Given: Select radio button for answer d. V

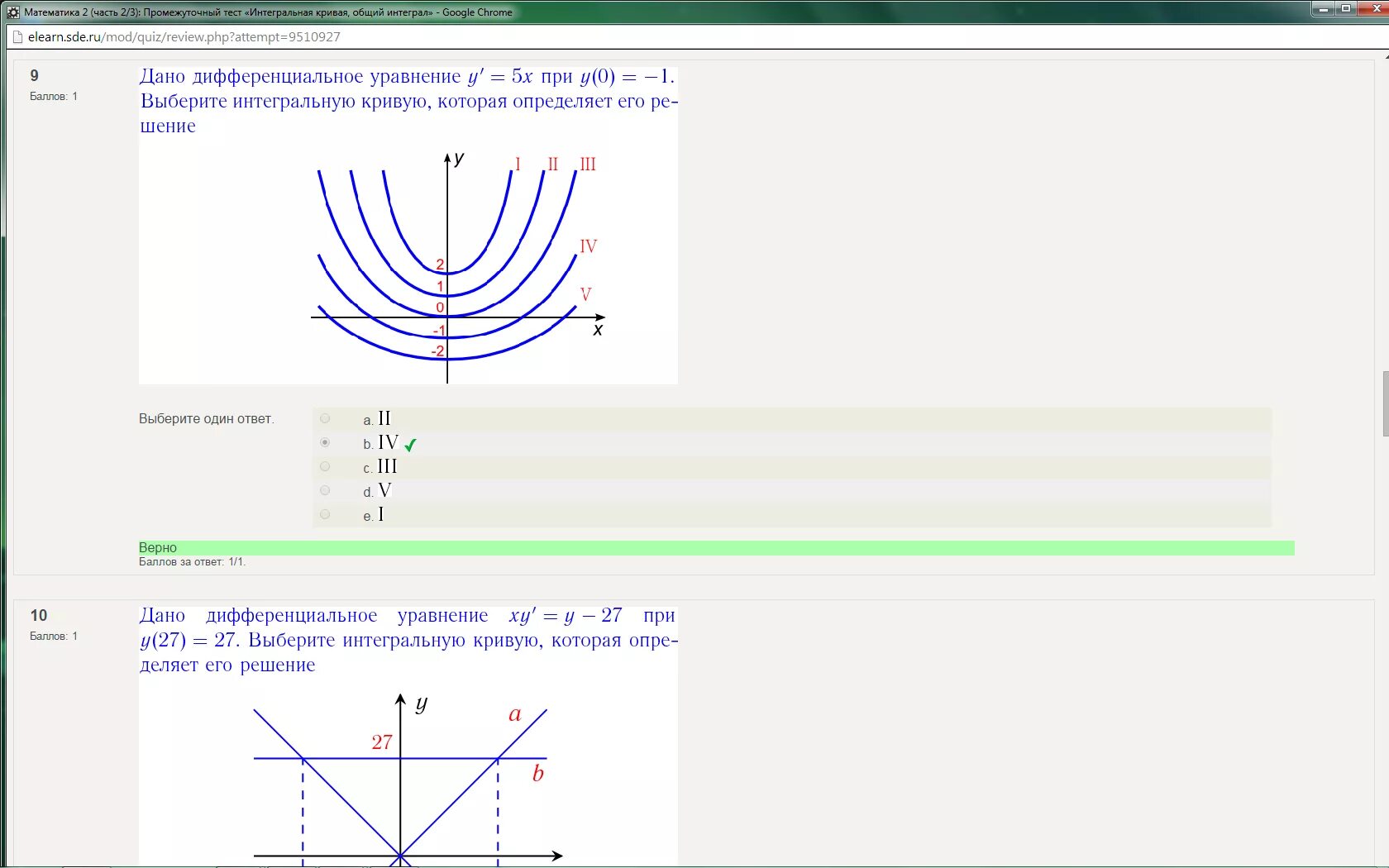Looking at the screenshot, I should coord(325,490).
